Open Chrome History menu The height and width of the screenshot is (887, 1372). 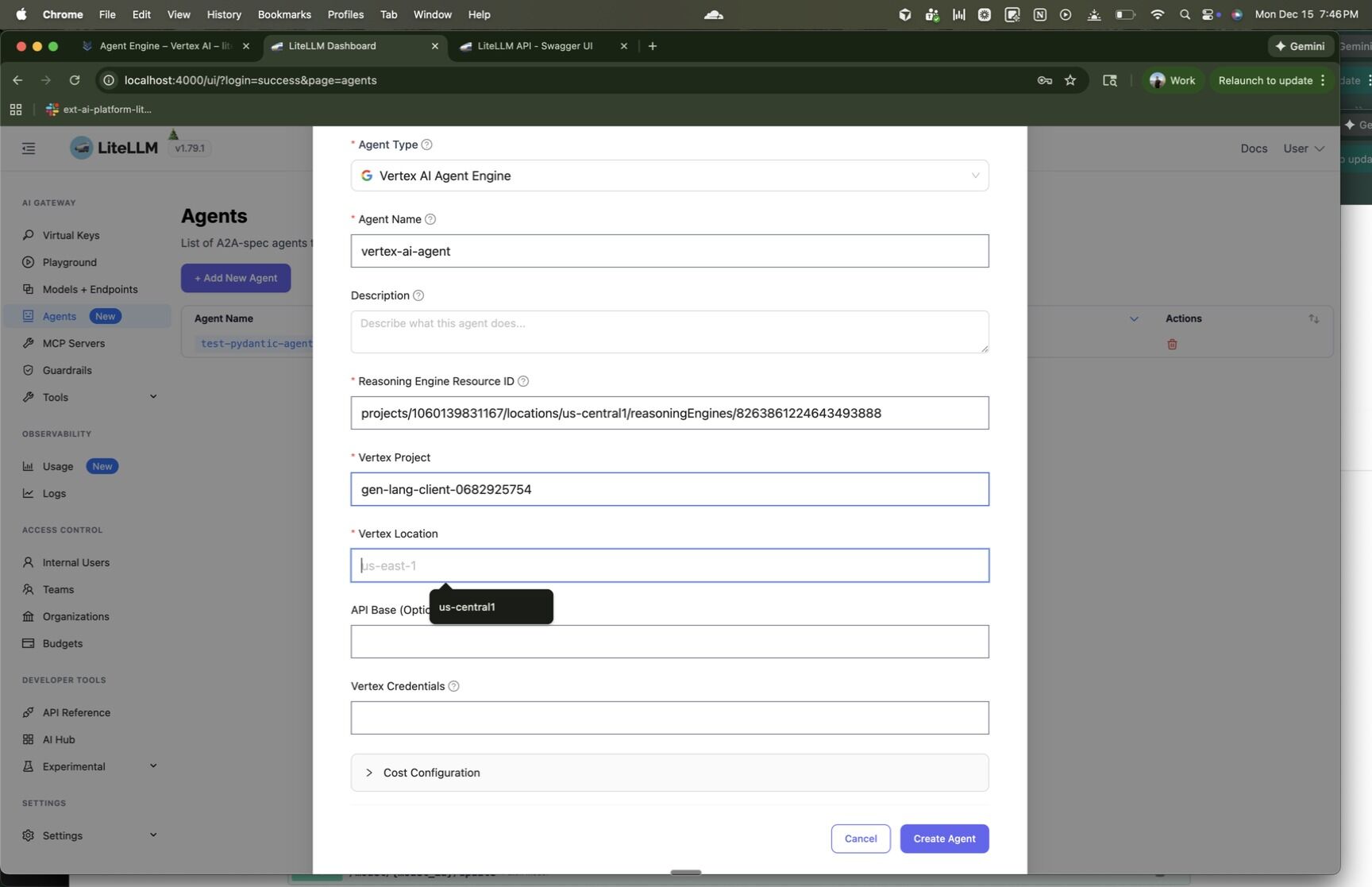coord(224,14)
